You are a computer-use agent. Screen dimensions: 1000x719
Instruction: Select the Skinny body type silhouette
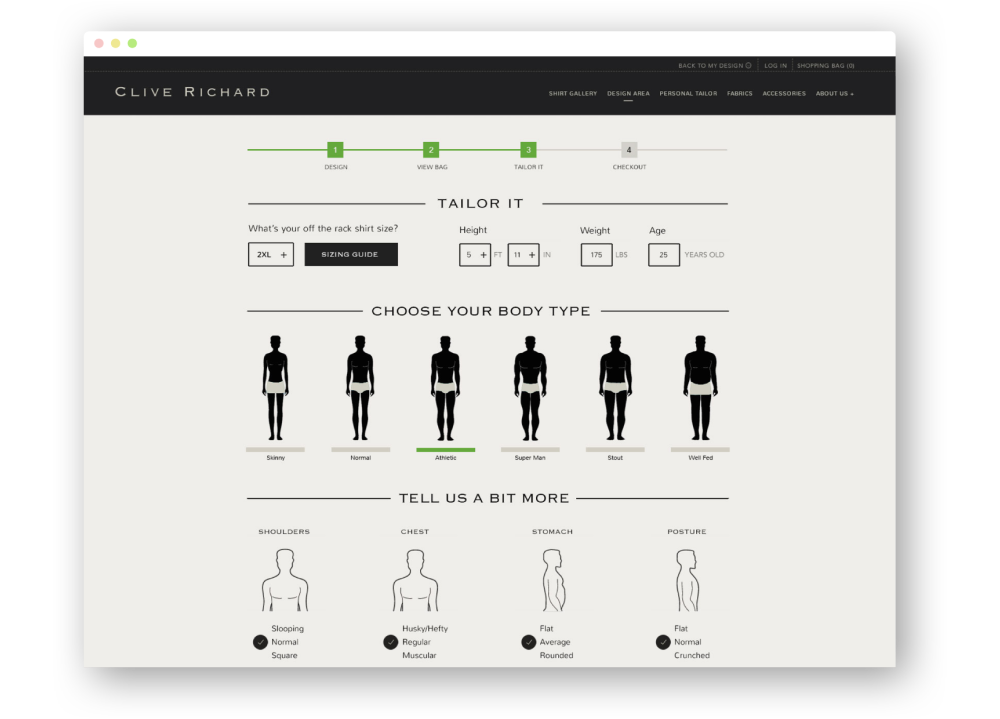click(275, 388)
